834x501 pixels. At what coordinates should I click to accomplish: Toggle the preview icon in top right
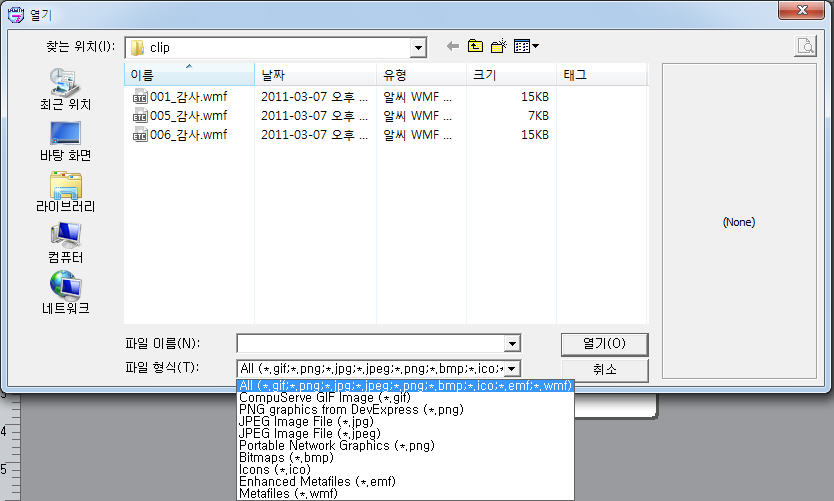pos(805,46)
